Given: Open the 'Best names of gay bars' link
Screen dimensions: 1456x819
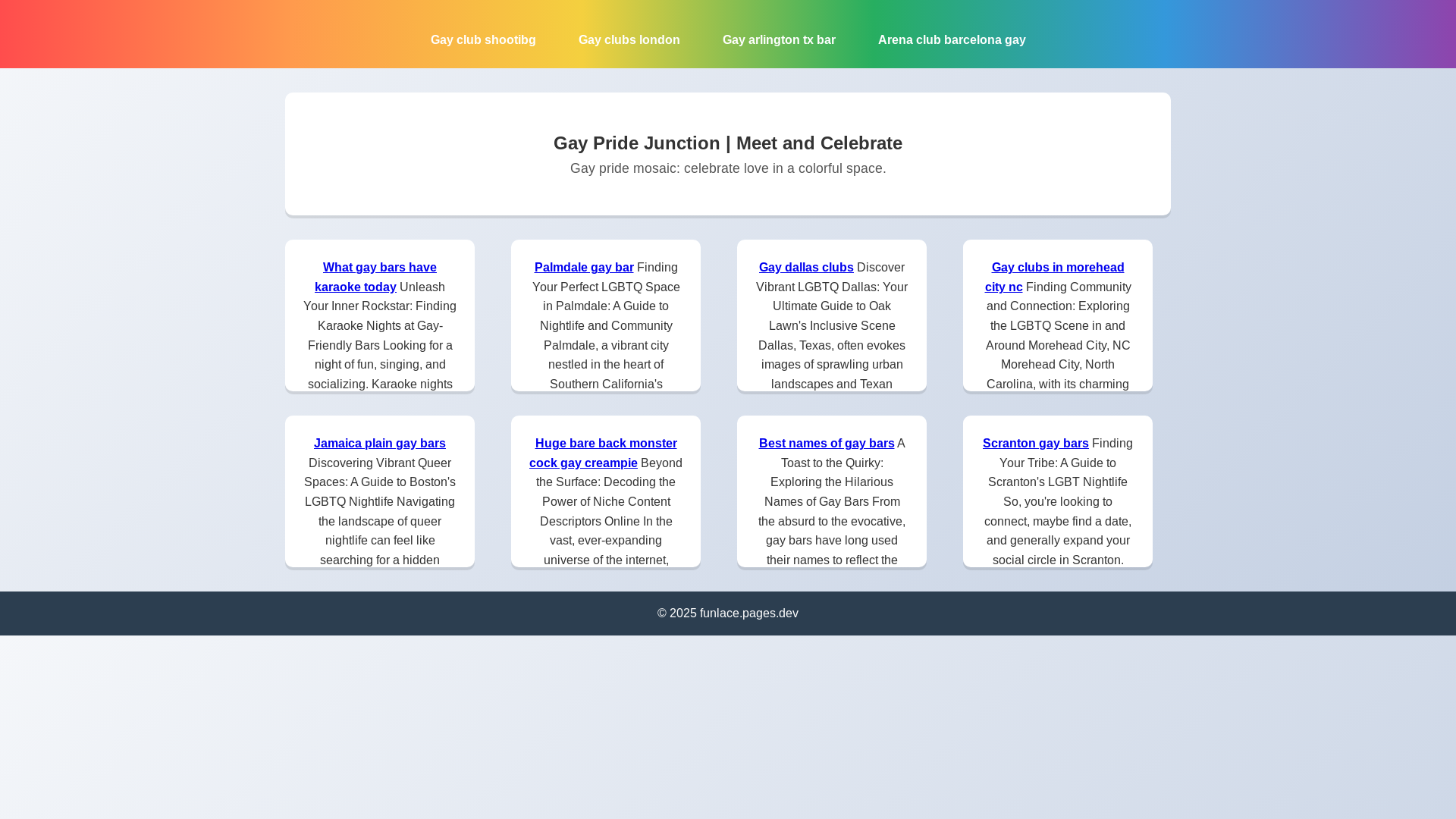Looking at the screenshot, I should click(x=827, y=443).
